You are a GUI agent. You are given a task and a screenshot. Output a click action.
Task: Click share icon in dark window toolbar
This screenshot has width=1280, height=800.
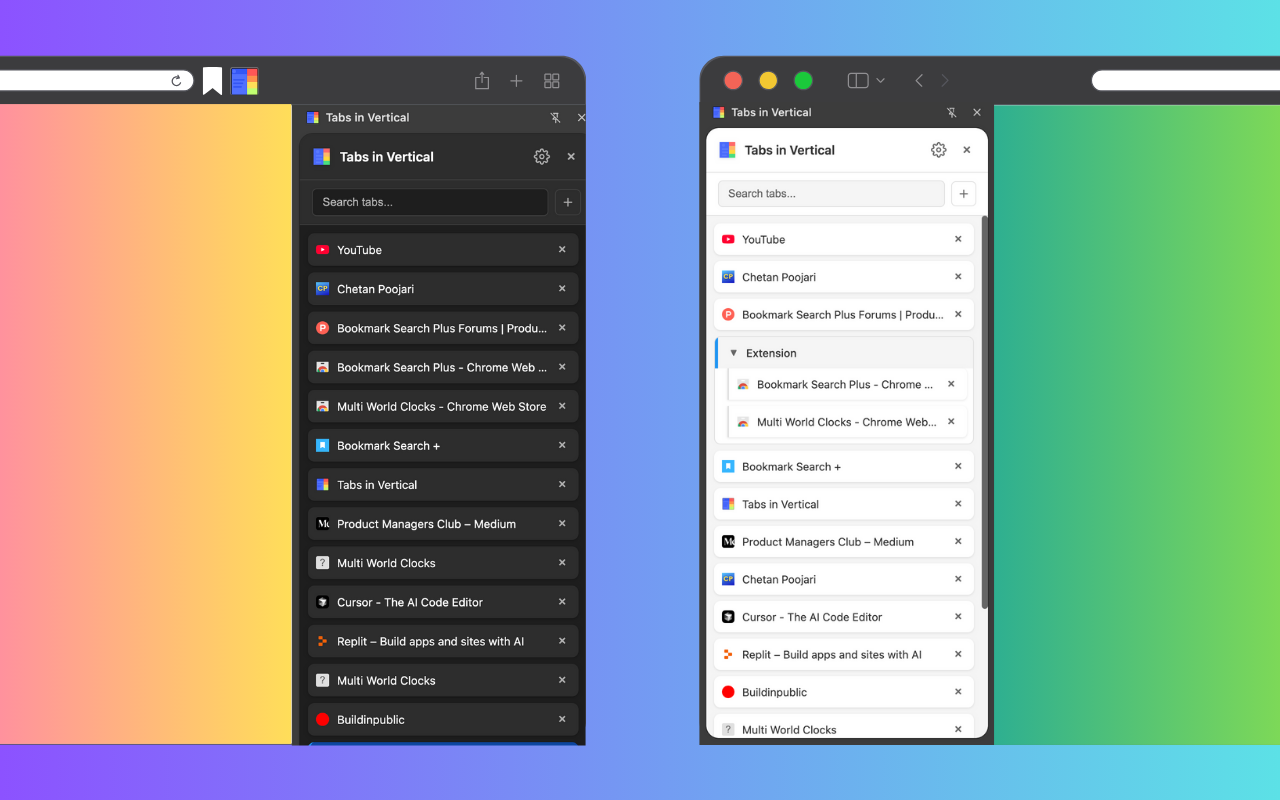click(482, 81)
